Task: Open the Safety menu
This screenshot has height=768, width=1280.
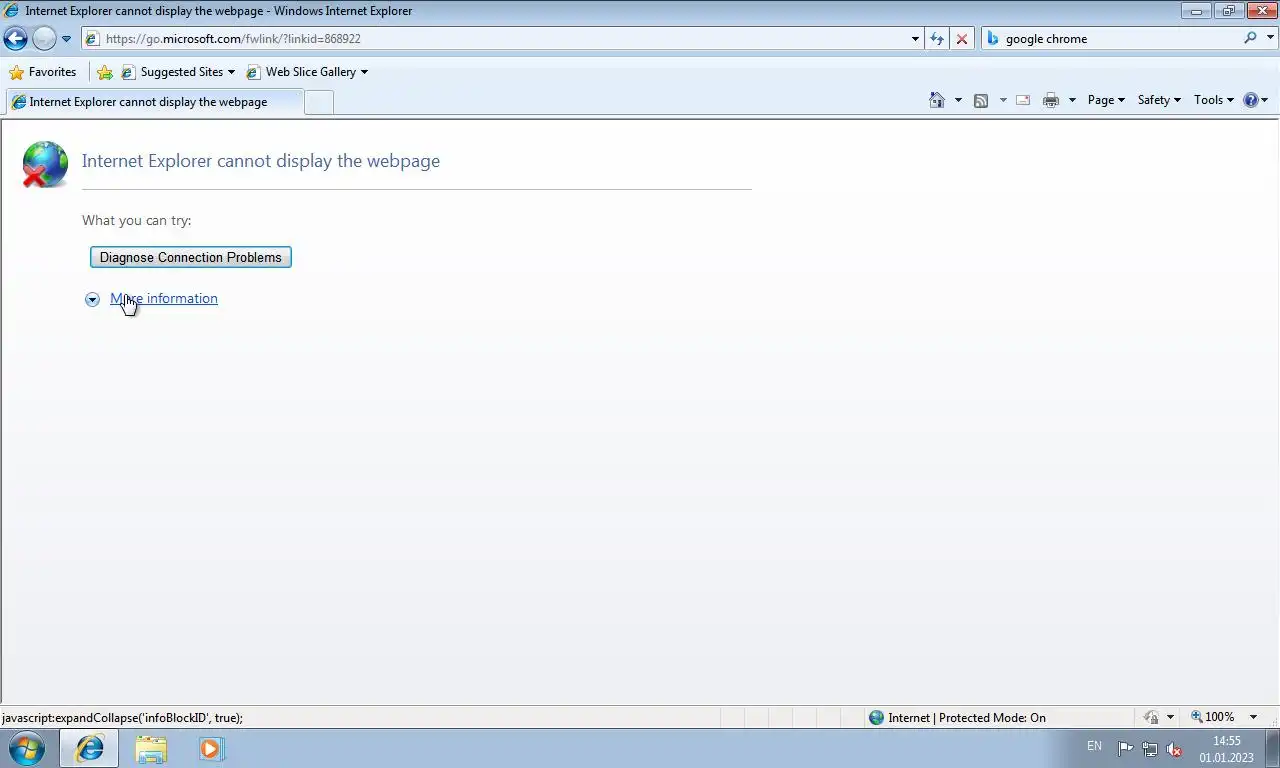Action: [1159, 100]
